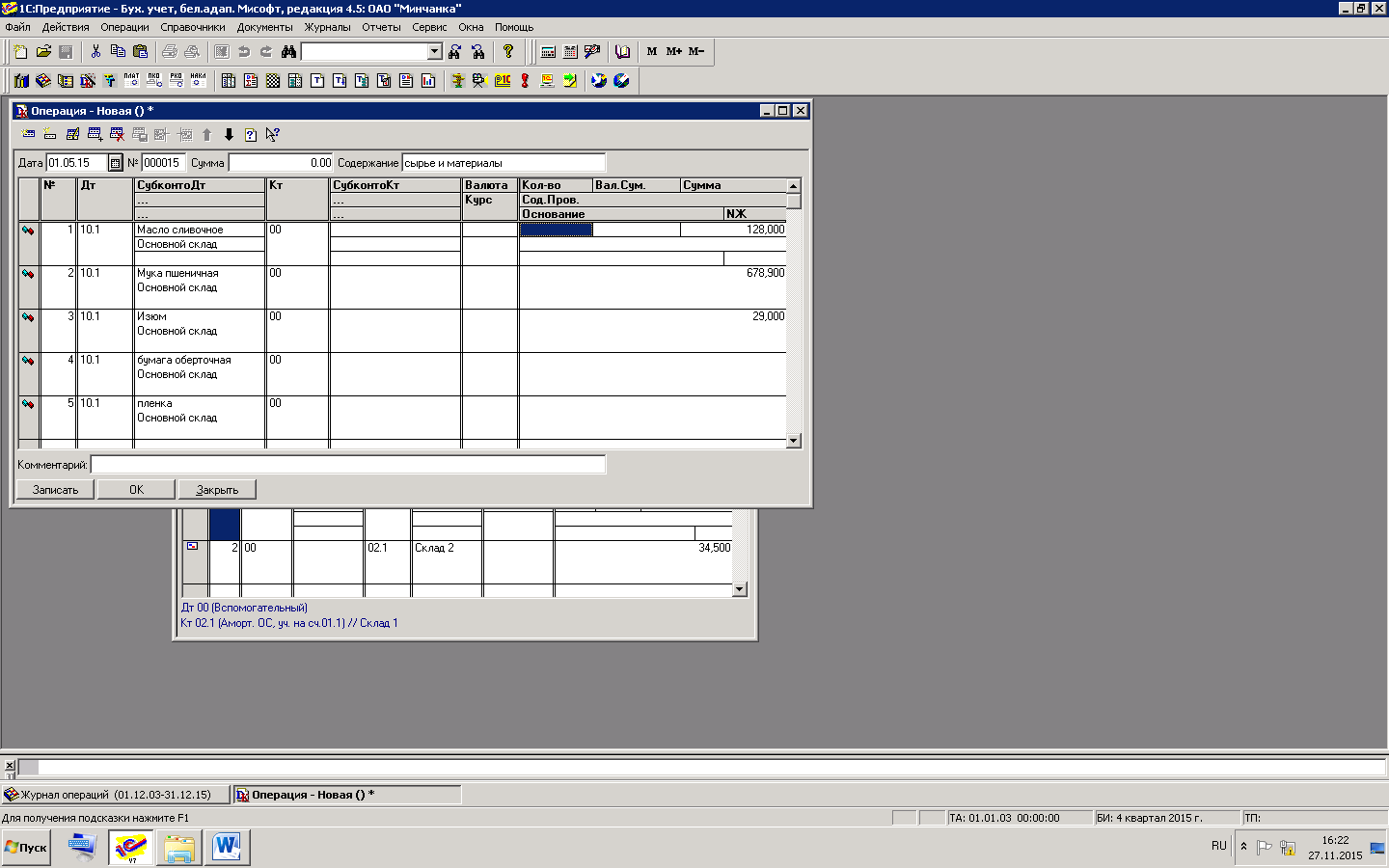Click the Записать button
The height and width of the screenshot is (868, 1389).
point(55,490)
